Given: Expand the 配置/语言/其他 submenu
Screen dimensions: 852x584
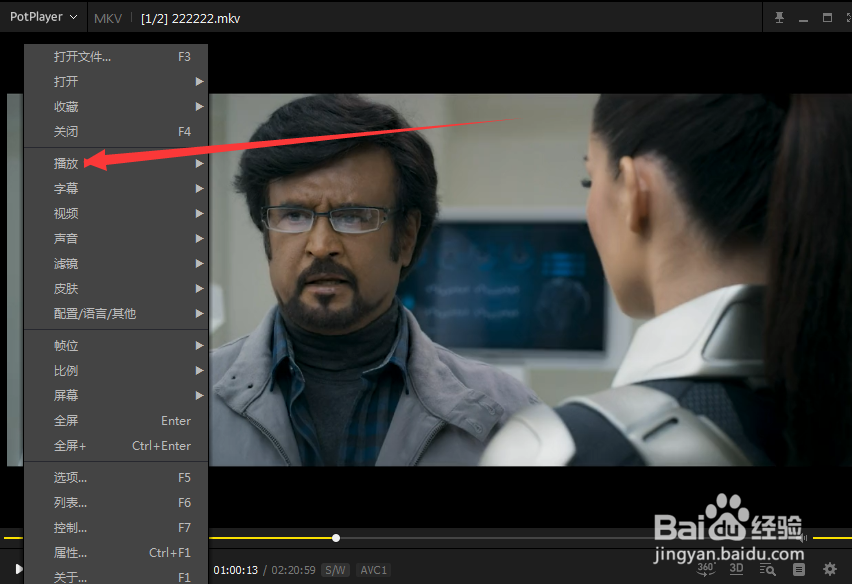Looking at the screenshot, I should pyautogui.click(x=116, y=313).
